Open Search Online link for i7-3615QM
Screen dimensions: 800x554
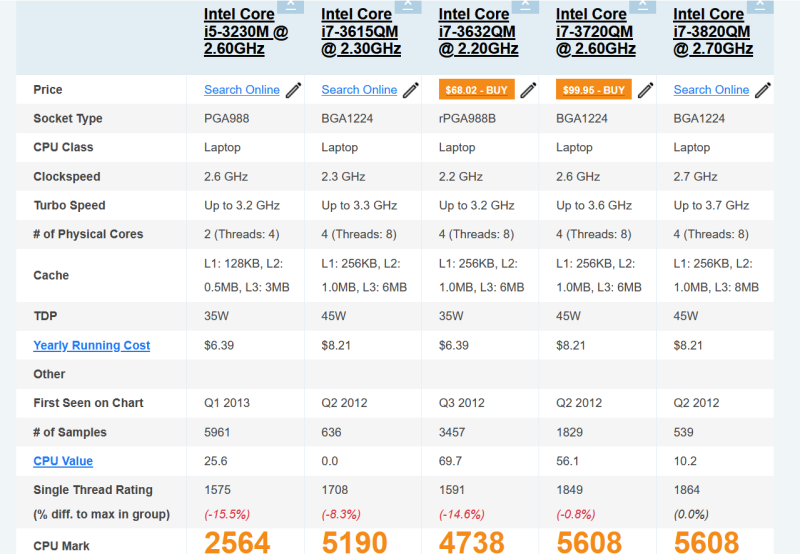359,90
